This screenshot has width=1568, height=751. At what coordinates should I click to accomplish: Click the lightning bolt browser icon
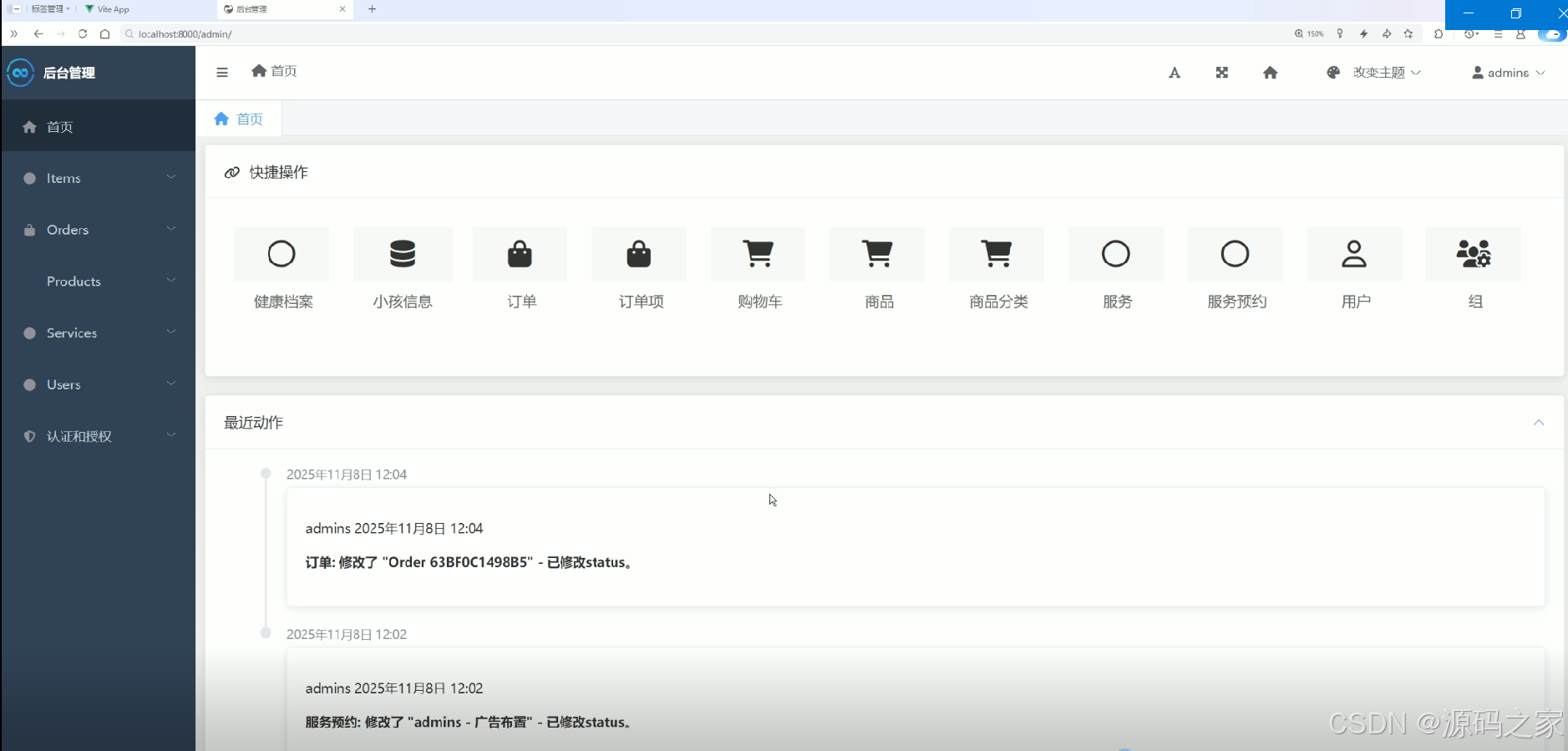tap(1363, 34)
